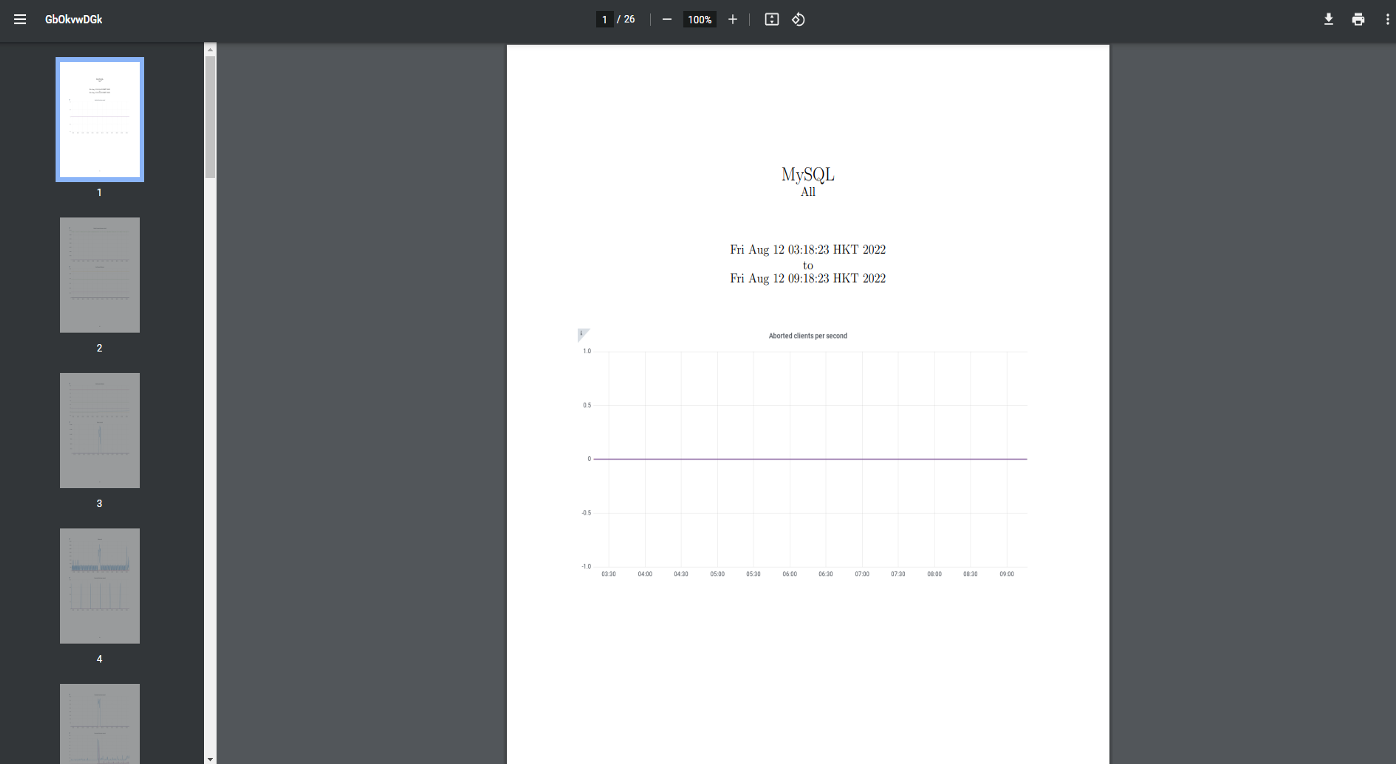
Task: Click the 100% zoom level field
Action: (x=699, y=19)
